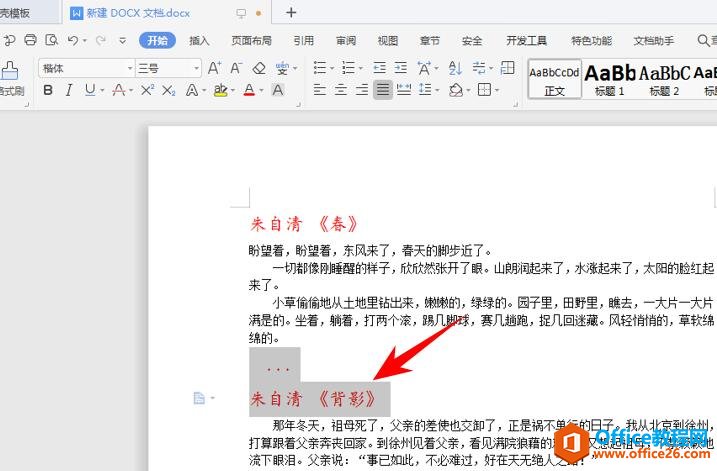Screen dimensions: 717x471
Task: Click the search magnifier icon in ribbon
Action: (x=703, y=40)
